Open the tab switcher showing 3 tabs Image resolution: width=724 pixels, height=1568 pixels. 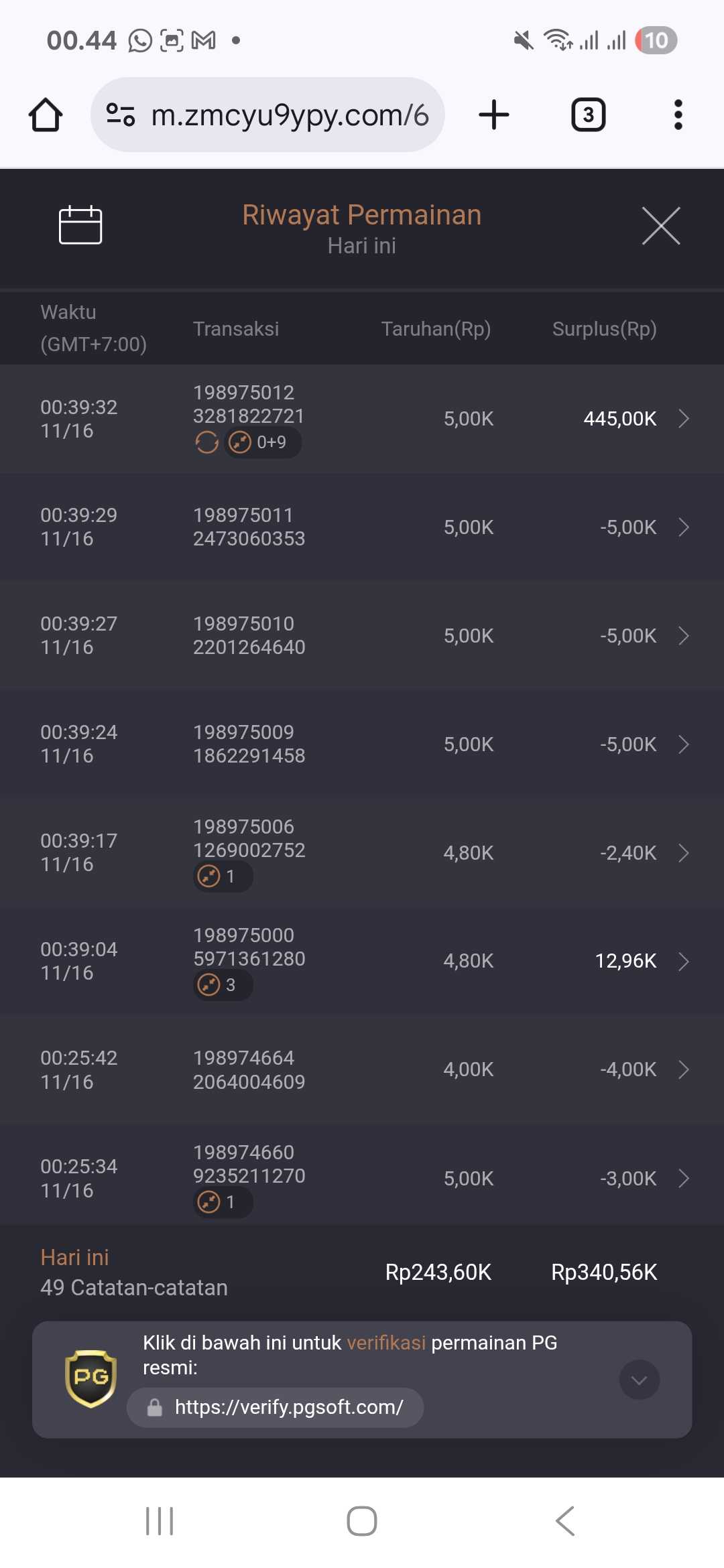(588, 115)
